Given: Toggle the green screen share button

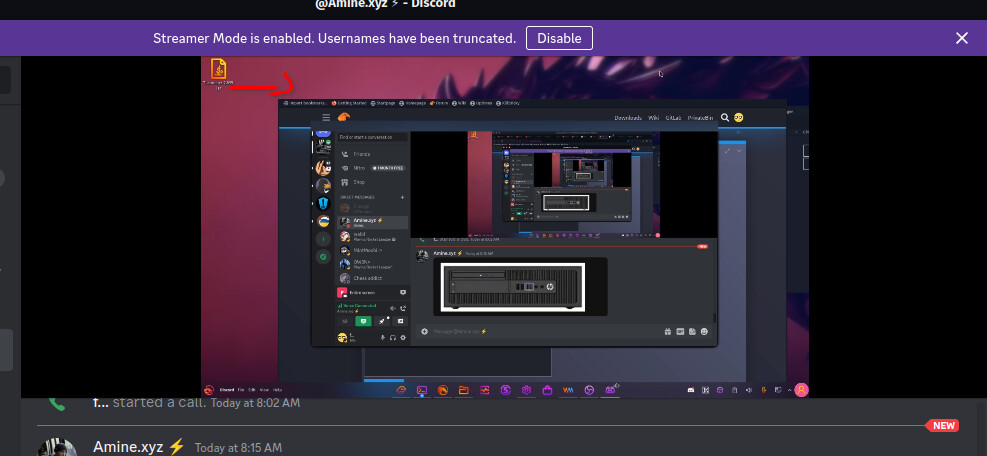Looking at the screenshot, I should tap(363, 321).
